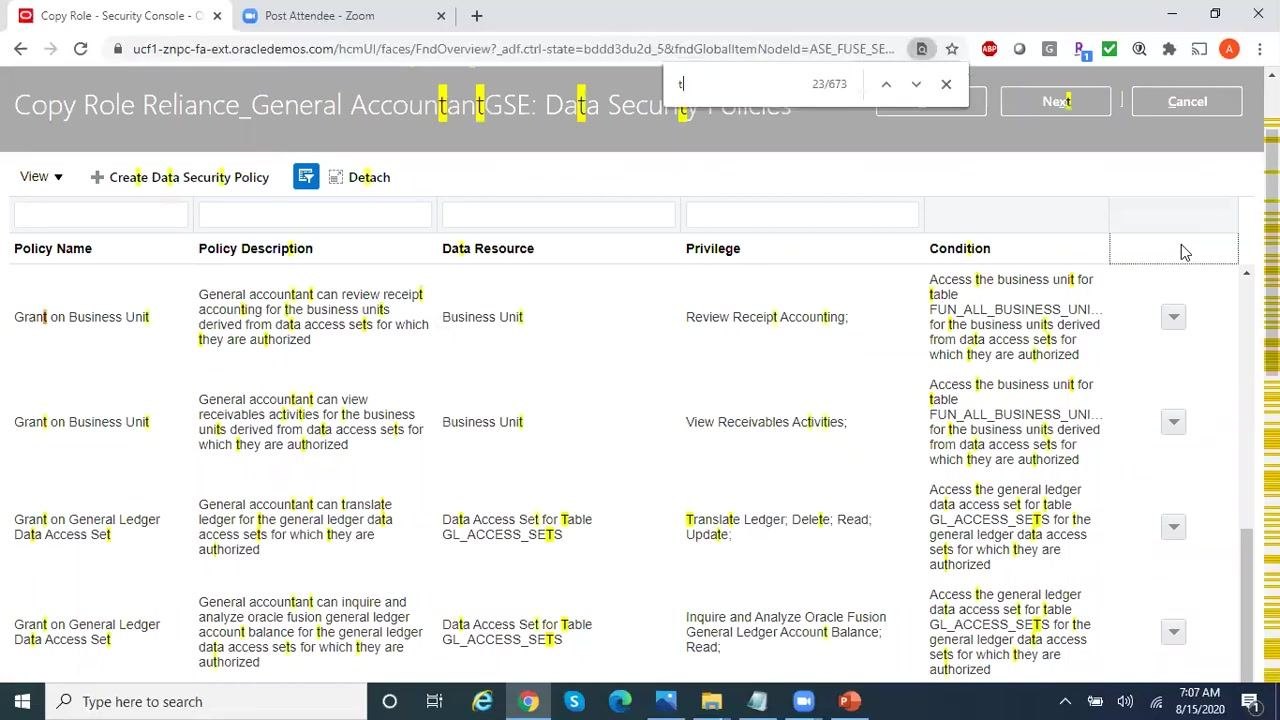Open Chrome's three-dot menu

pos(1259,49)
